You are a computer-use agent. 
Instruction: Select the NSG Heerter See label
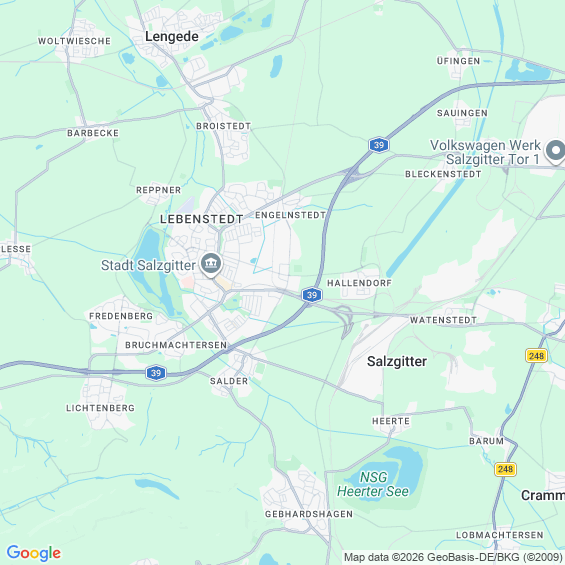coord(373,484)
